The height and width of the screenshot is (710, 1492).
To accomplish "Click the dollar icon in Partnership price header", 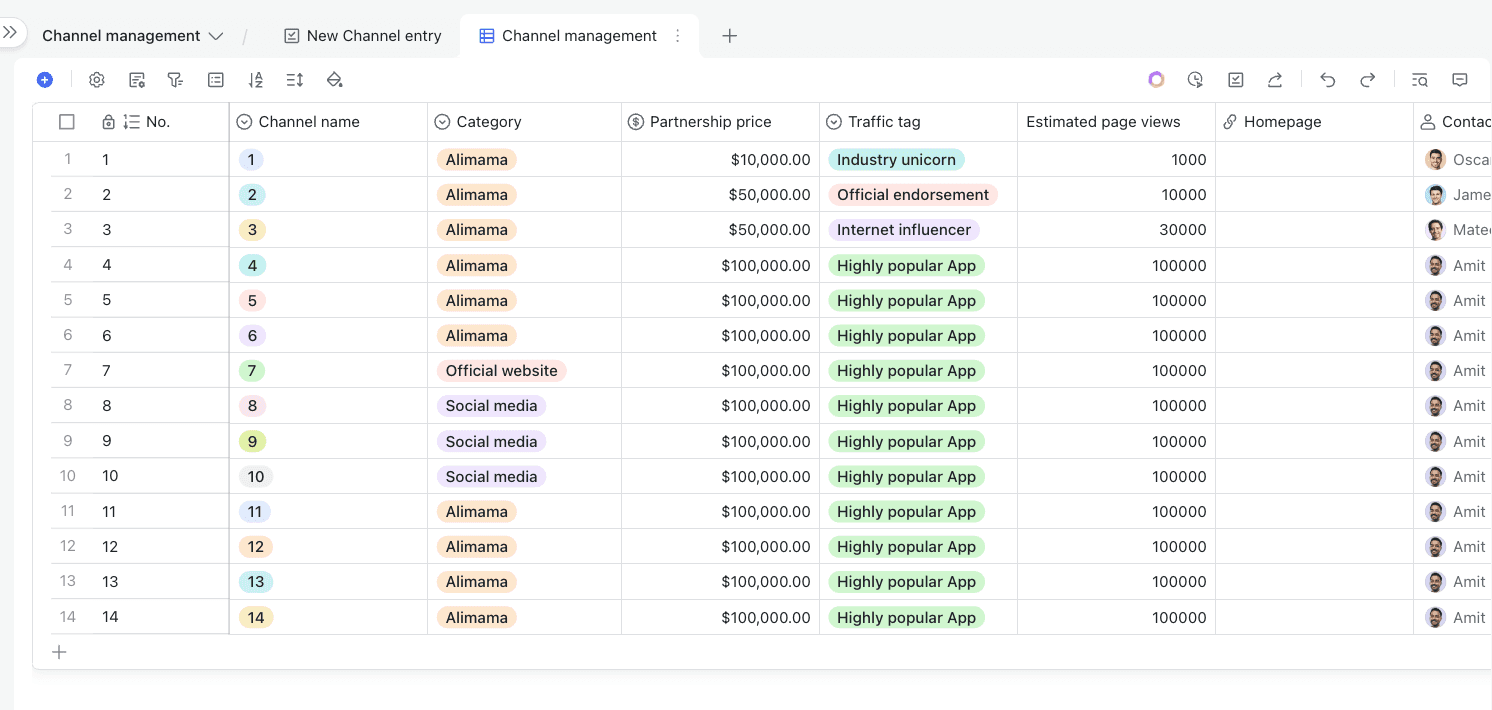I will tap(635, 122).
